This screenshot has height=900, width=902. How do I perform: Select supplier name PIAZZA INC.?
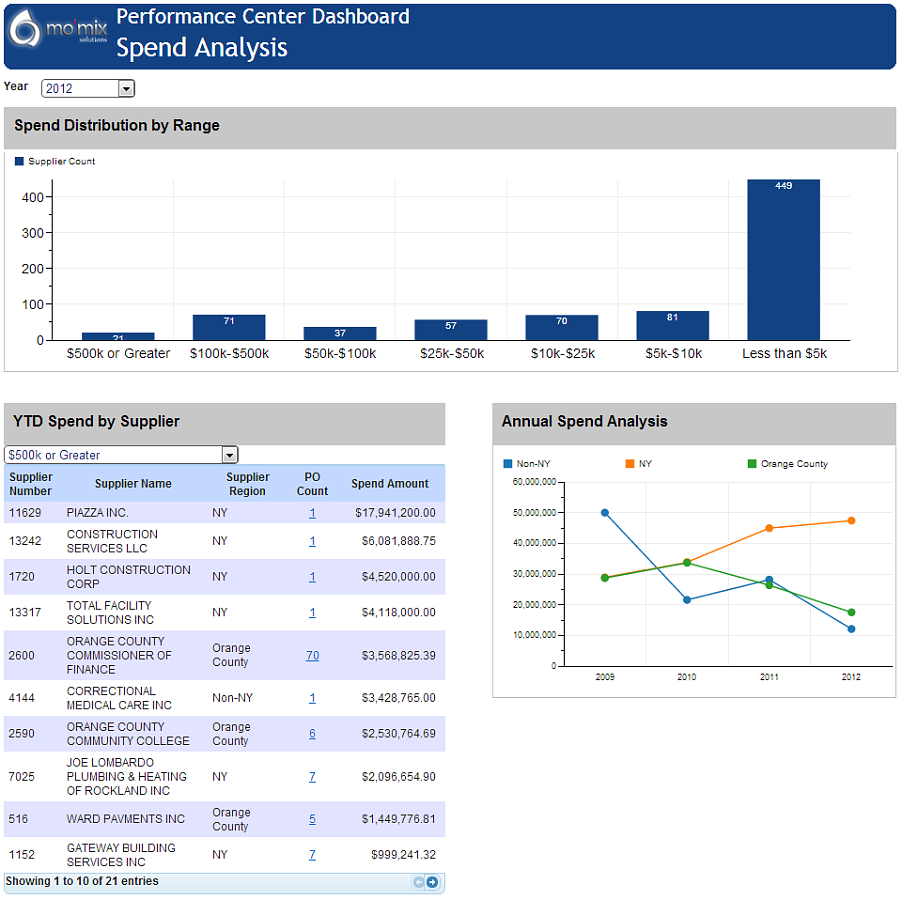97,513
